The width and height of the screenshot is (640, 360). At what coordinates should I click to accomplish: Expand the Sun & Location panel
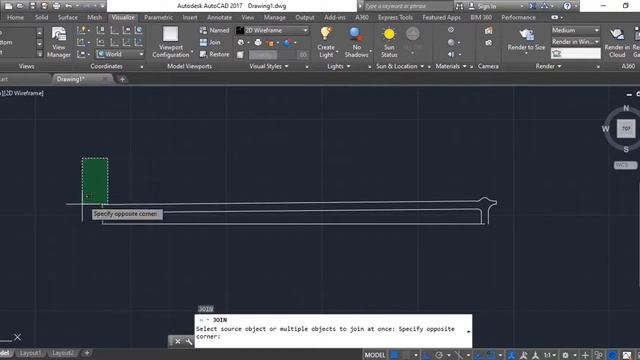tap(400, 66)
